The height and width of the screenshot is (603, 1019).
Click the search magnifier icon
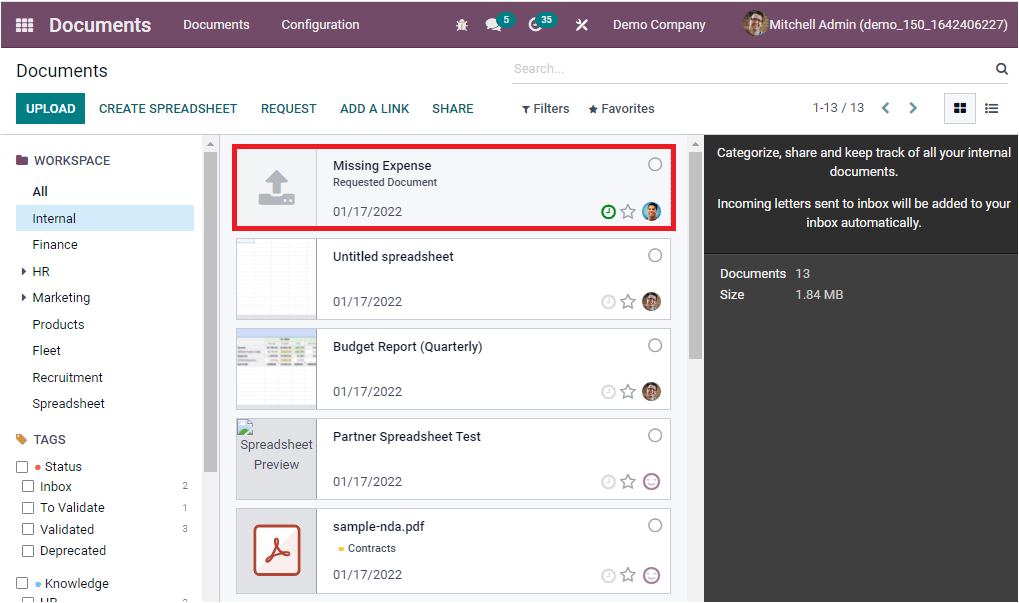(1001, 69)
